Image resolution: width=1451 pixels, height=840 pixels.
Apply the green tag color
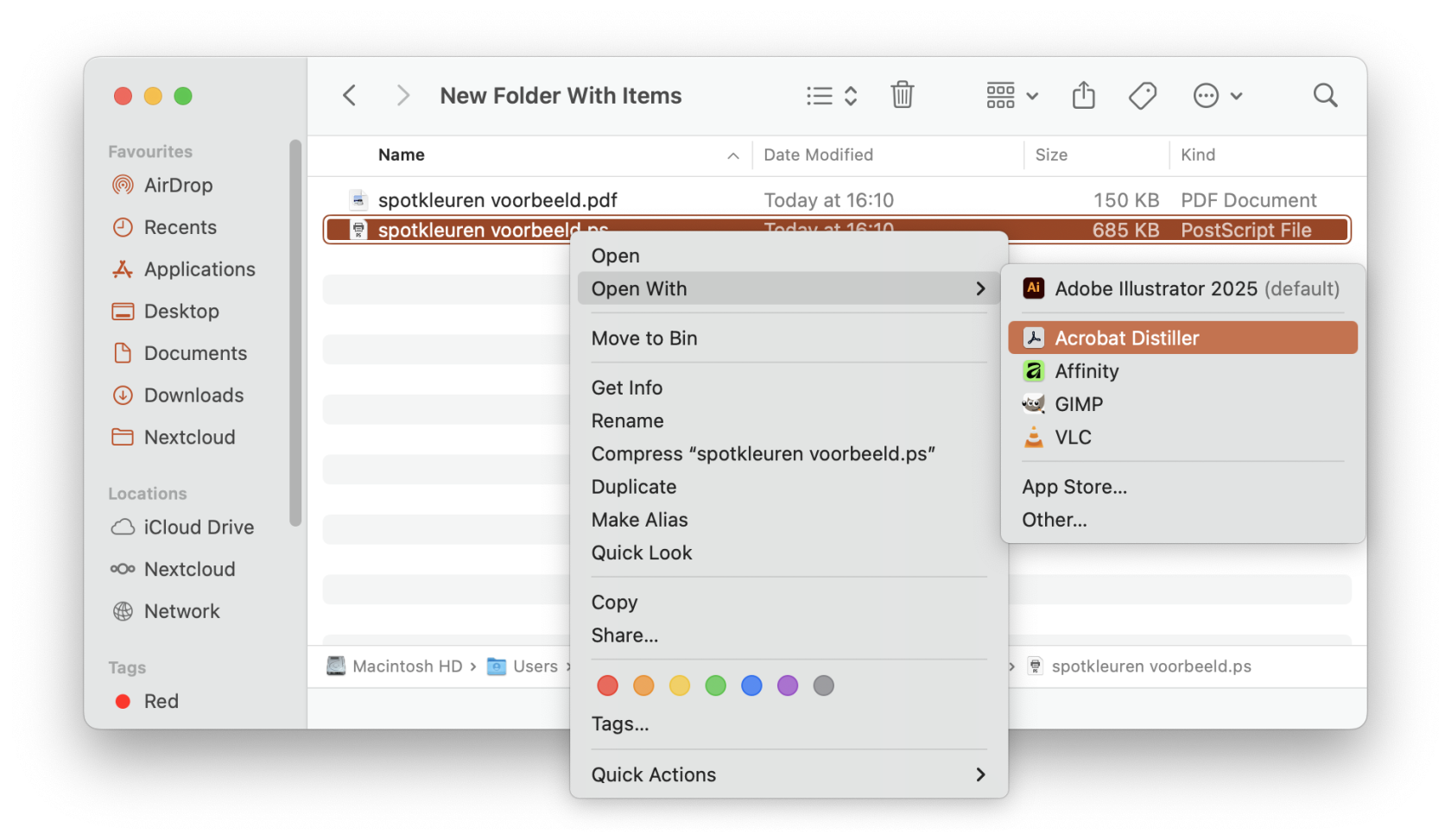click(715, 685)
